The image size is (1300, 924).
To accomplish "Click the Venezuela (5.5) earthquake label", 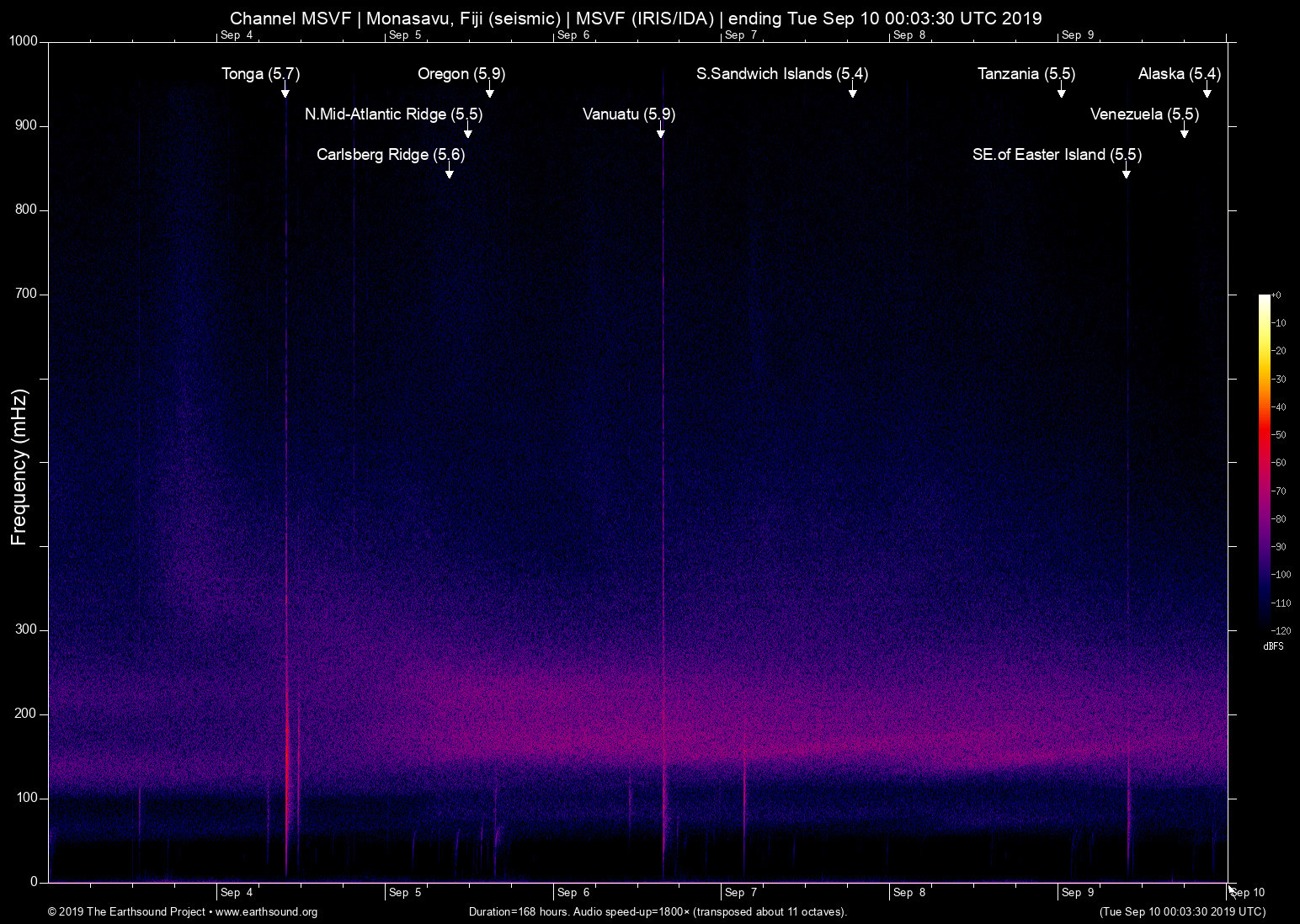I will [1145, 114].
